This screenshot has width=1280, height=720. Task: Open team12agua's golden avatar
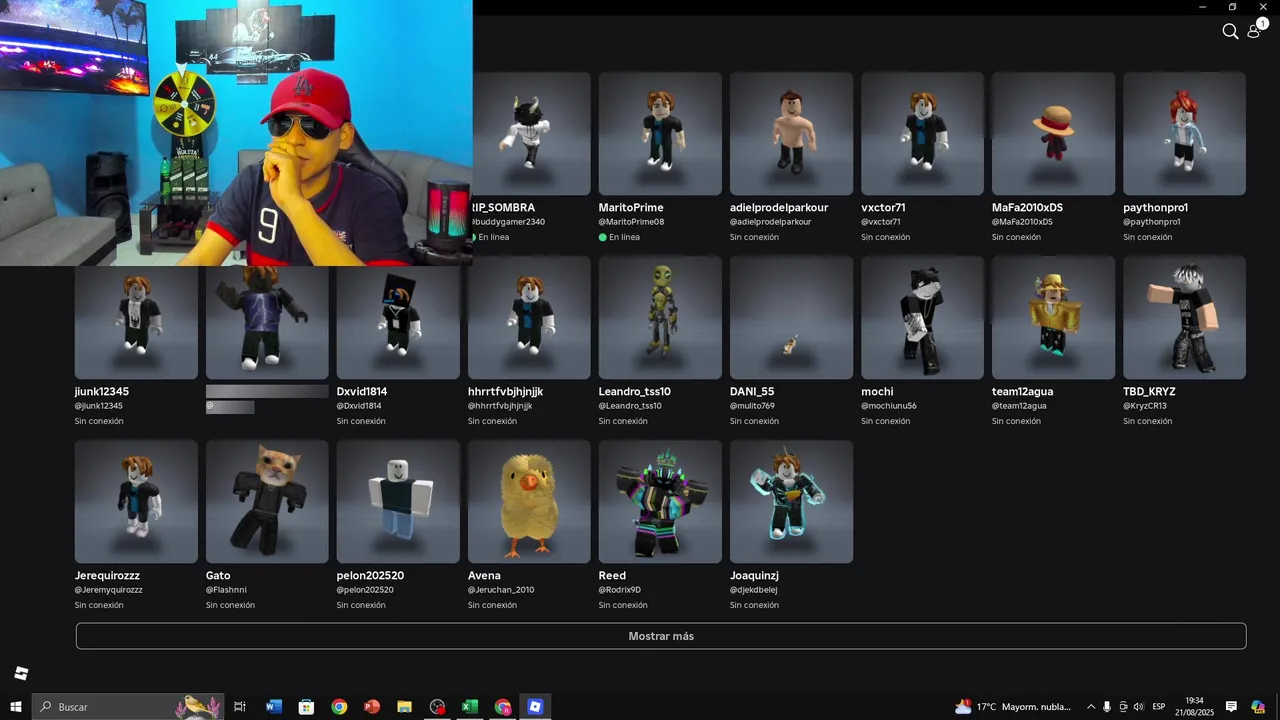point(1053,317)
